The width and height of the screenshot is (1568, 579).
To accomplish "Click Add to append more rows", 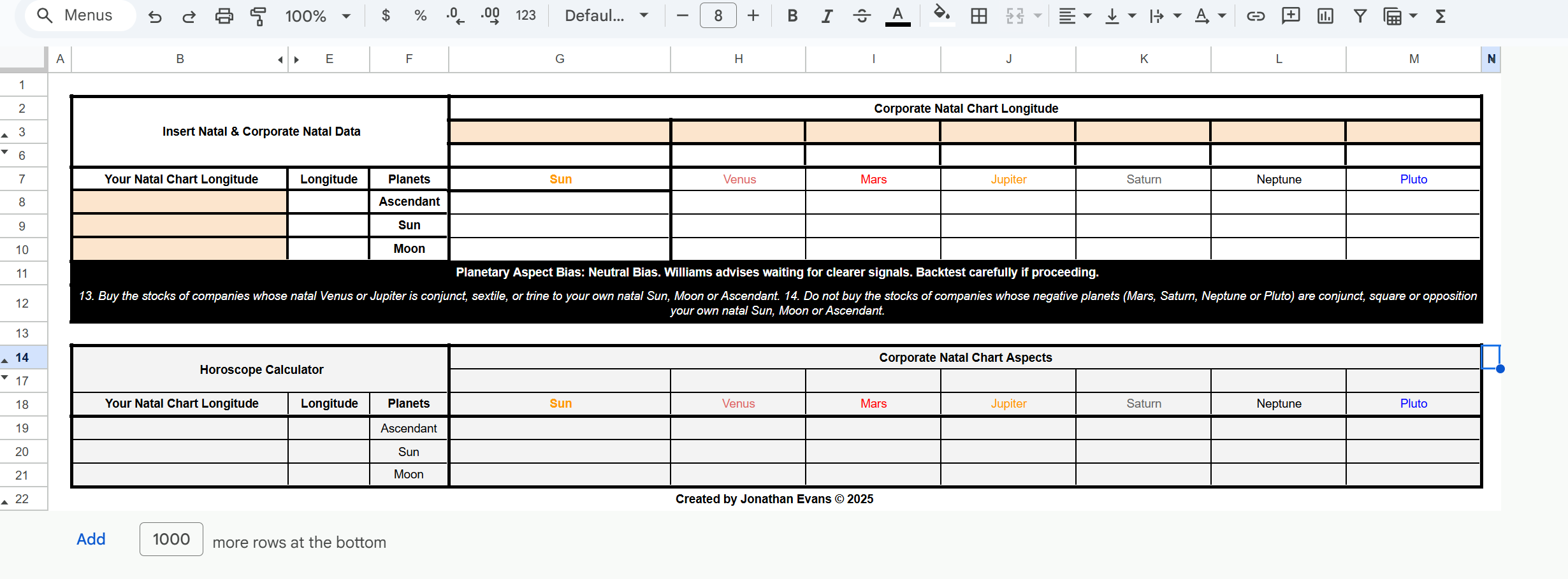I will (x=91, y=539).
